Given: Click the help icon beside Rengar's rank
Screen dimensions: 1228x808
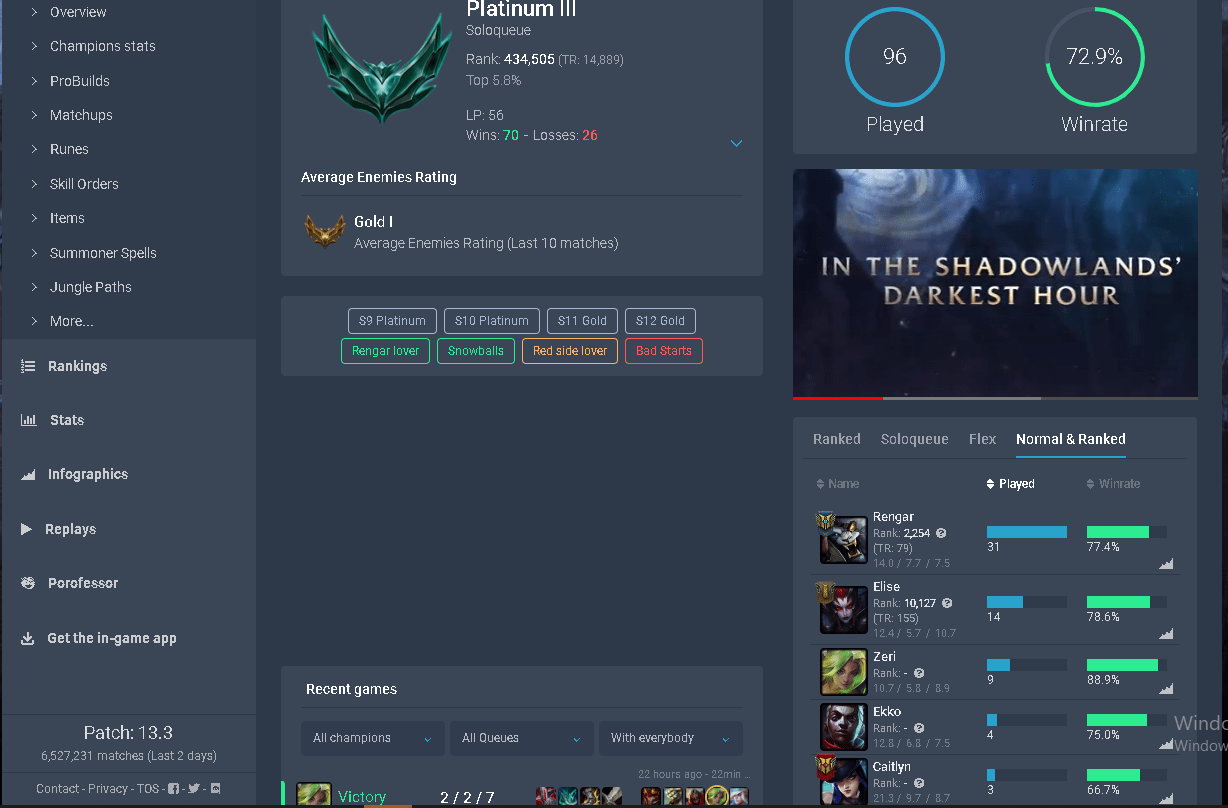Looking at the screenshot, I should coord(941,534).
